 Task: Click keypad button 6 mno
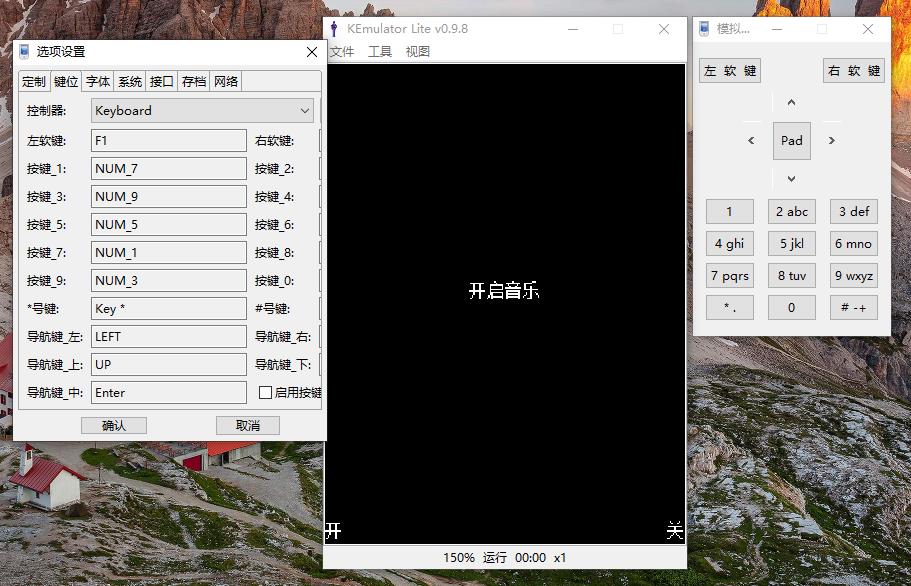853,243
